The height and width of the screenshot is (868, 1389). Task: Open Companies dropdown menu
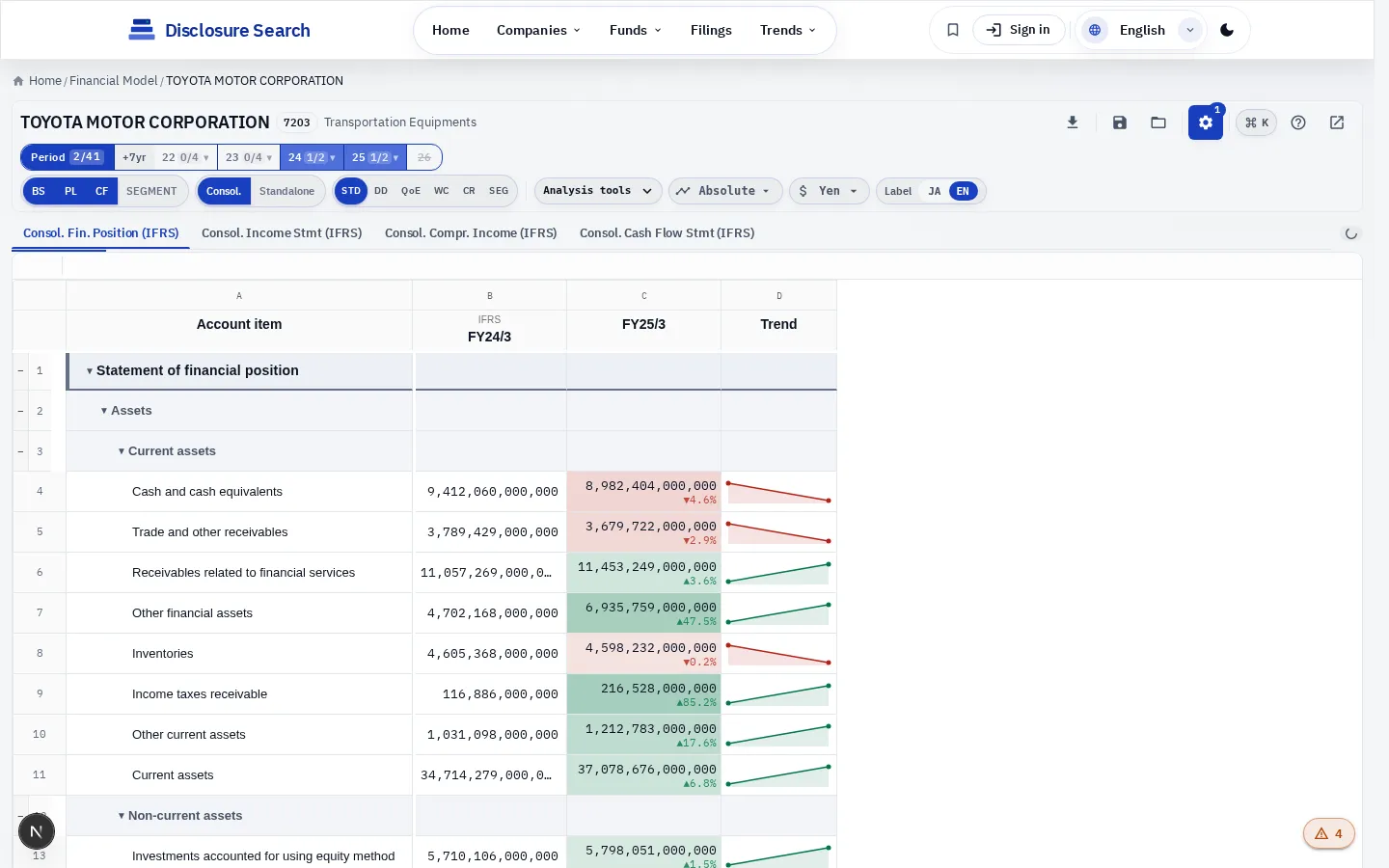(538, 30)
